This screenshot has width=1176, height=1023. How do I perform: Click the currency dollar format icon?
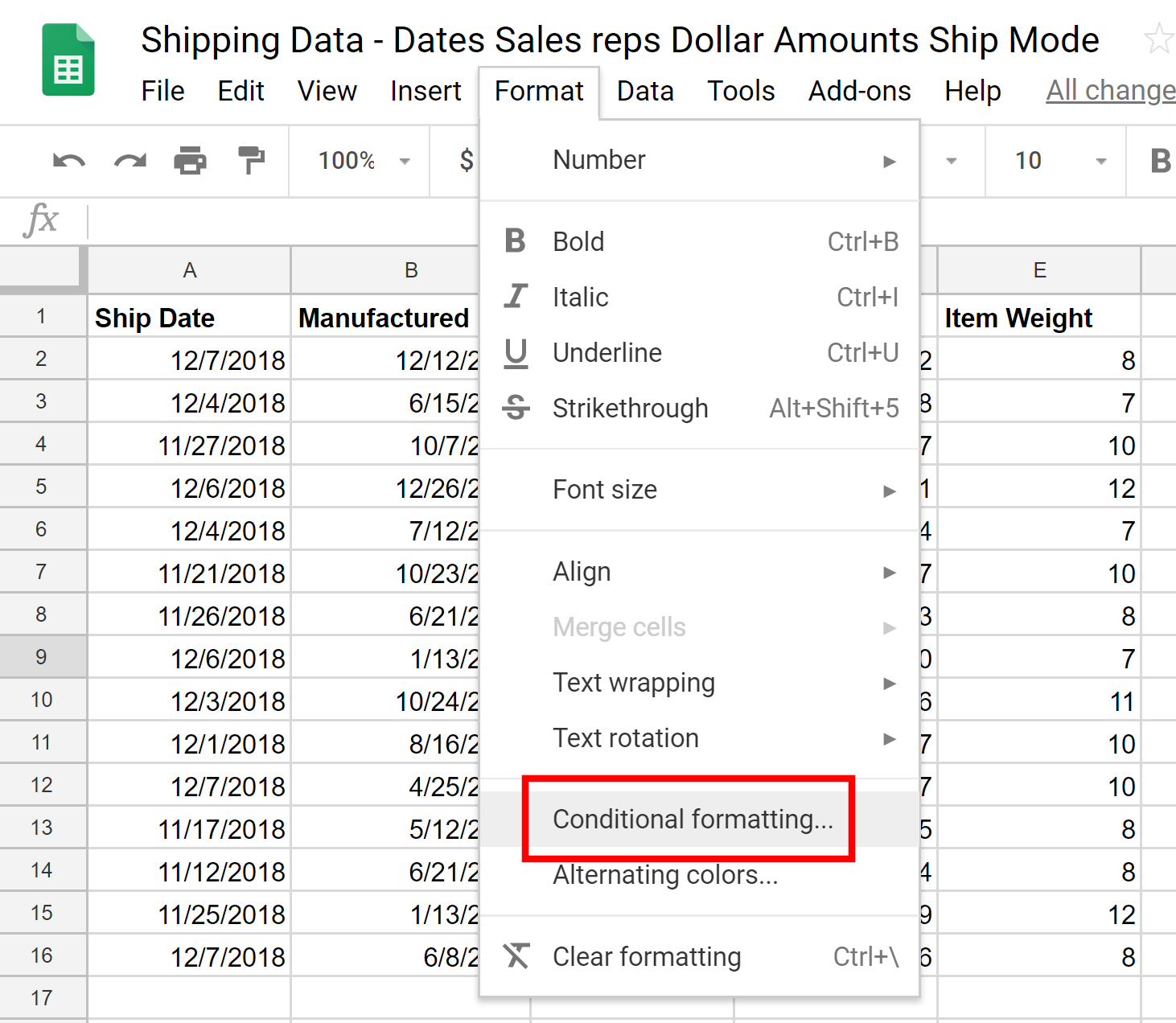[466, 160]
